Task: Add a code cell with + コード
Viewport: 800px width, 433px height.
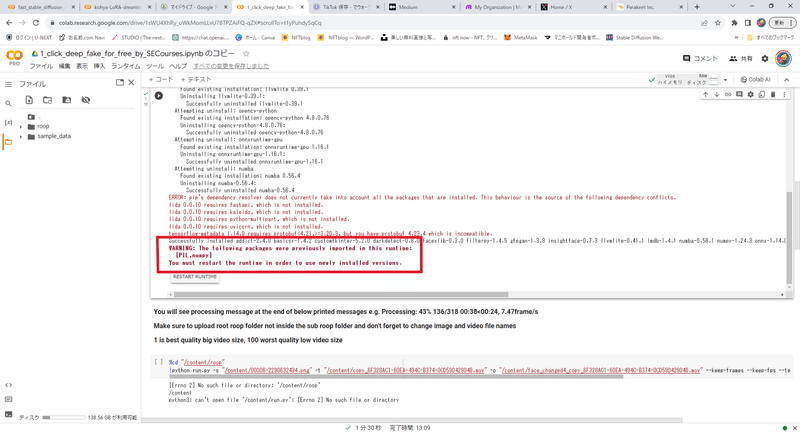Action: 161,80
